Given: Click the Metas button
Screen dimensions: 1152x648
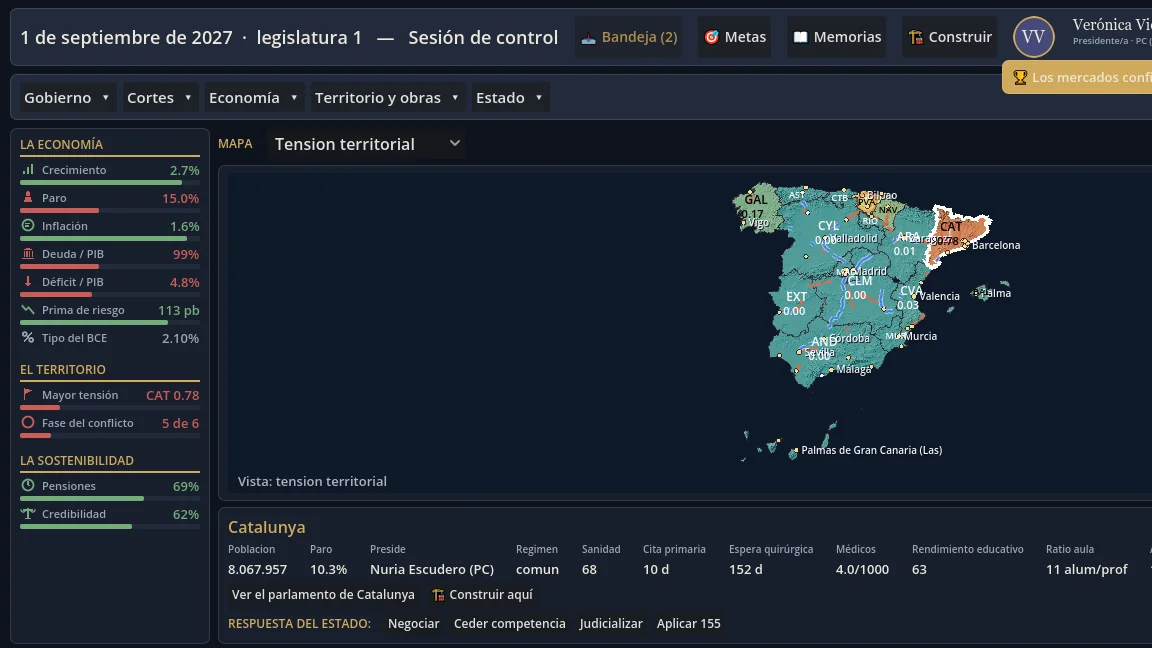Looking at the screenshot, I should (x=735, y=37).
